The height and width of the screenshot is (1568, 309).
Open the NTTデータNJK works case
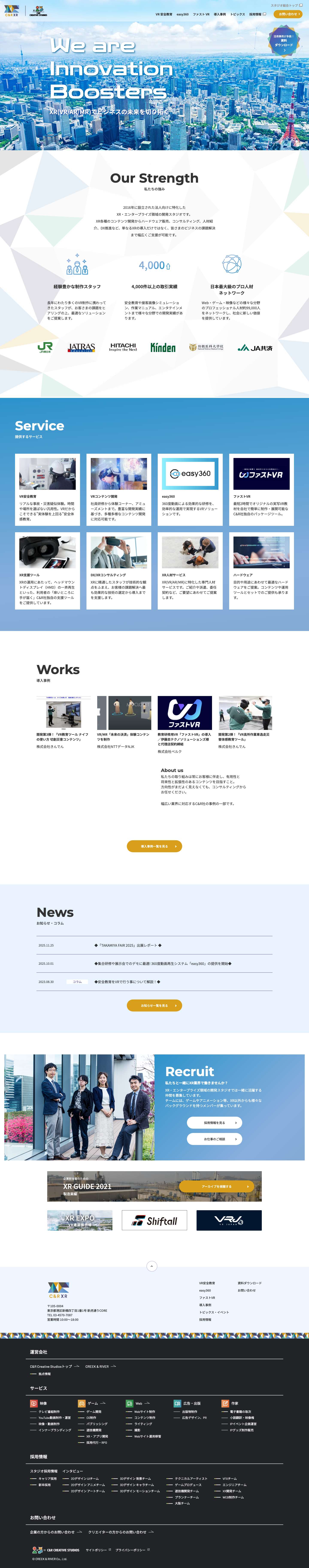click(x=124, y=723)
